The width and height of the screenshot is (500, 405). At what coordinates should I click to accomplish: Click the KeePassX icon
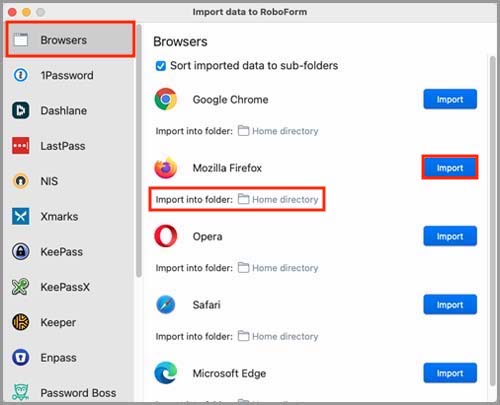tap(21, 287)
